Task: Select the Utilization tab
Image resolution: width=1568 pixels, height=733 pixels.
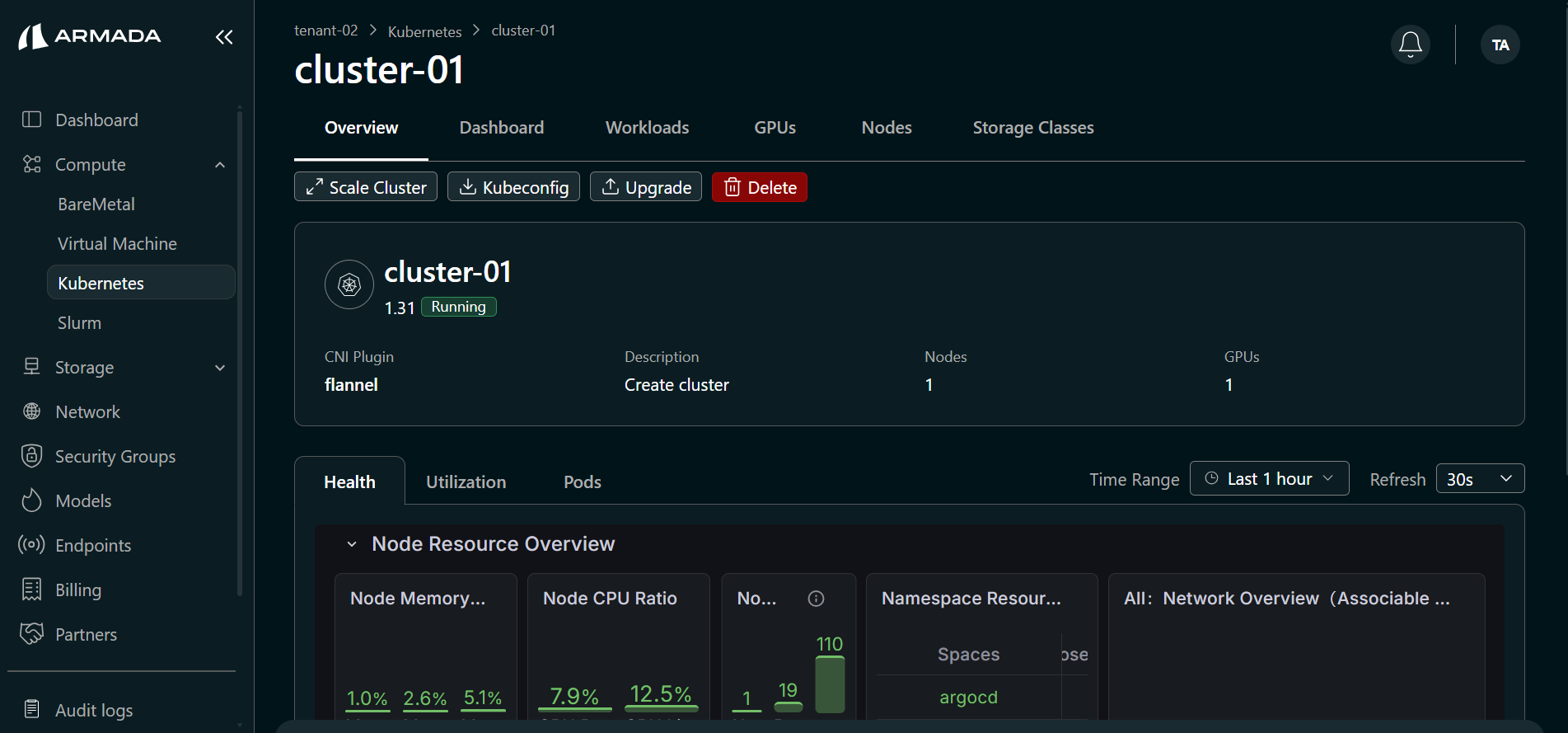Action: point(466,482)
